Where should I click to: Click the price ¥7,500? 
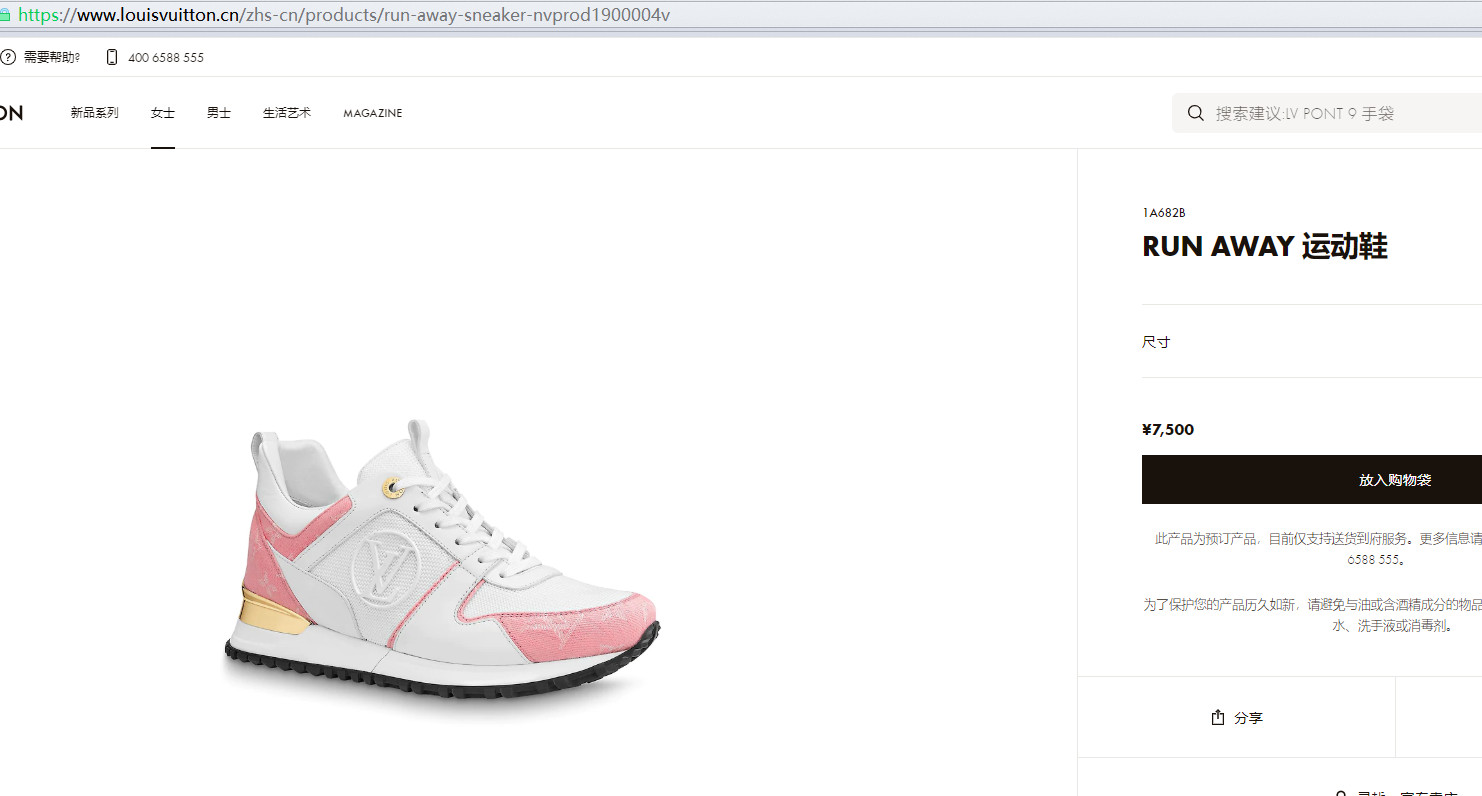(1168, 430)
